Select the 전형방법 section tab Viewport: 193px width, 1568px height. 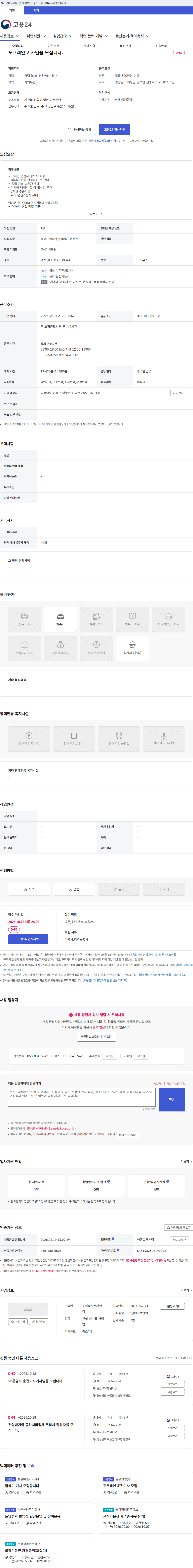161,46
